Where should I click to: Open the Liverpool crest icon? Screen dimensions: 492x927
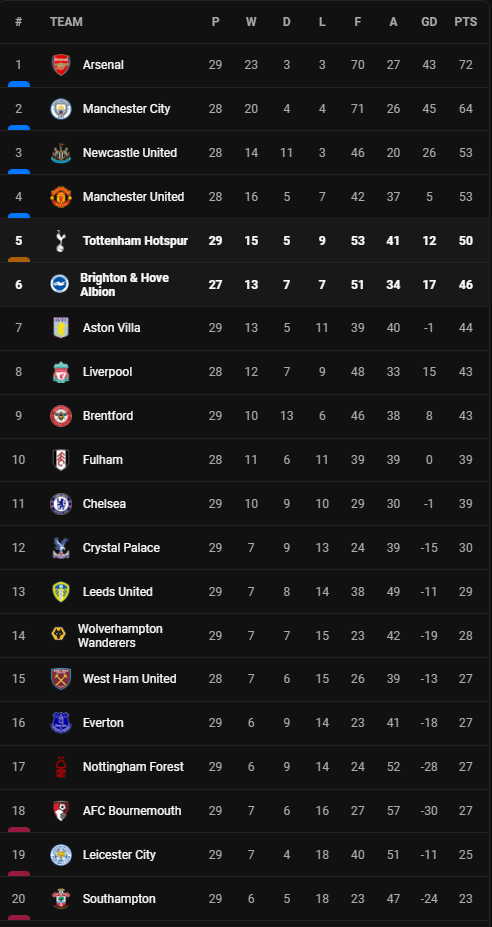coord(61,372)
